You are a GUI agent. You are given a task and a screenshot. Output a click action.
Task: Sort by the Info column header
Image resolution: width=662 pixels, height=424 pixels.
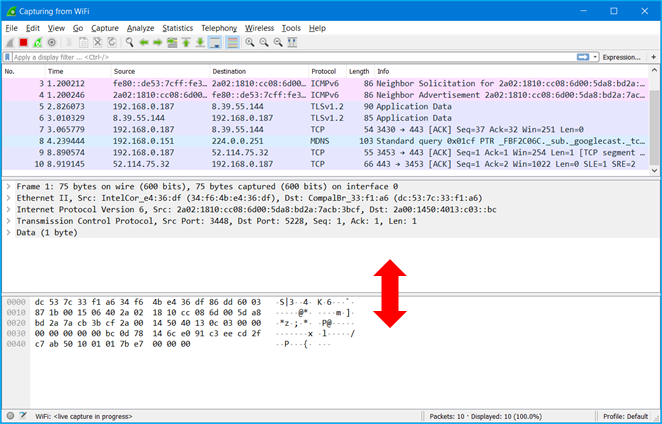pos(512,71)
